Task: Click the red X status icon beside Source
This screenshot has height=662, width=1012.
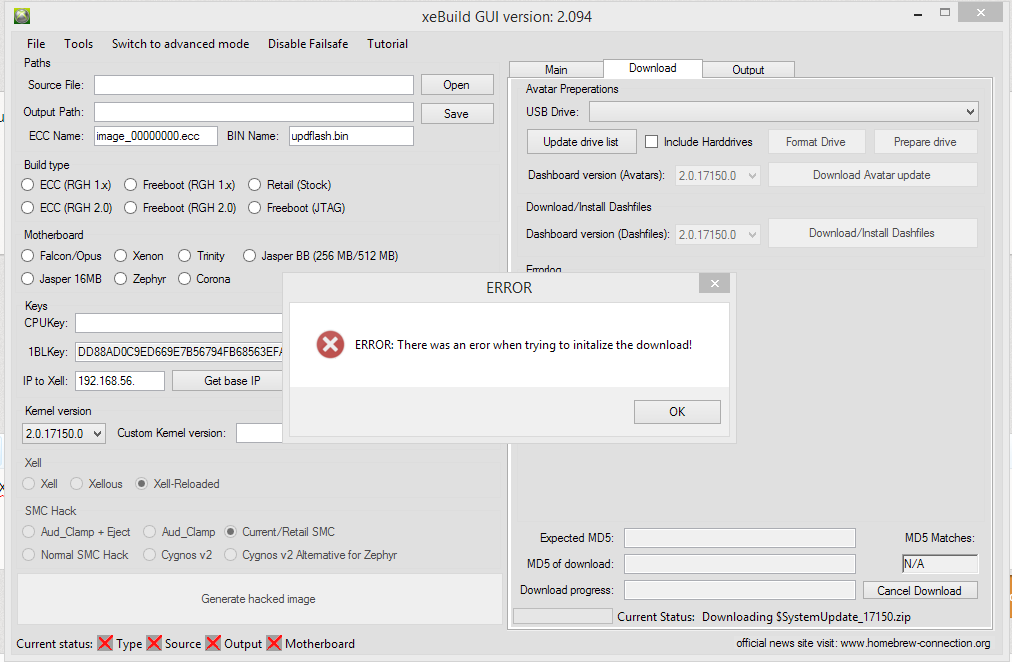Action: [x=154, y=643]
